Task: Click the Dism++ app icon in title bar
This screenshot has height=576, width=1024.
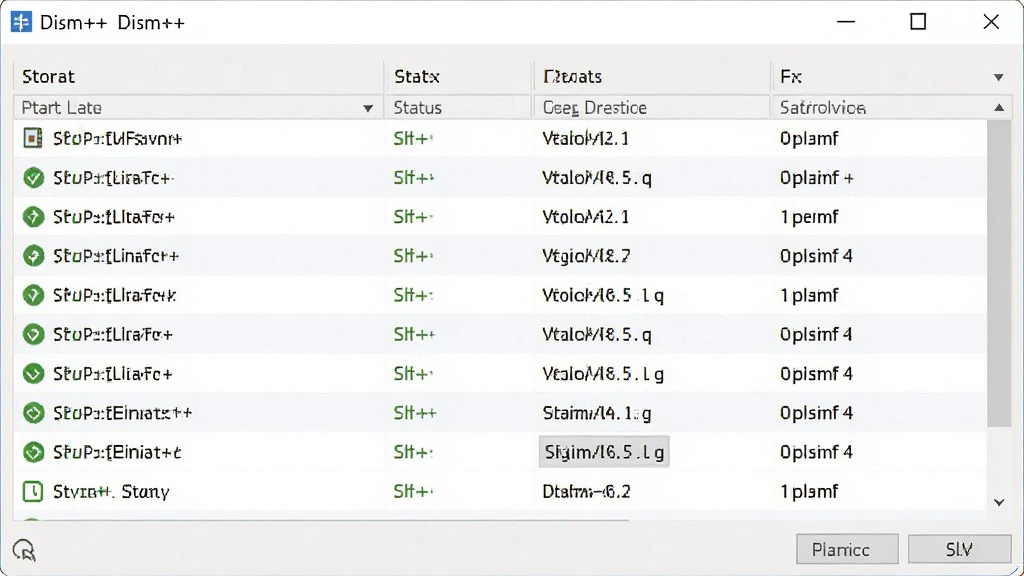Action: [x=21, y=22]
